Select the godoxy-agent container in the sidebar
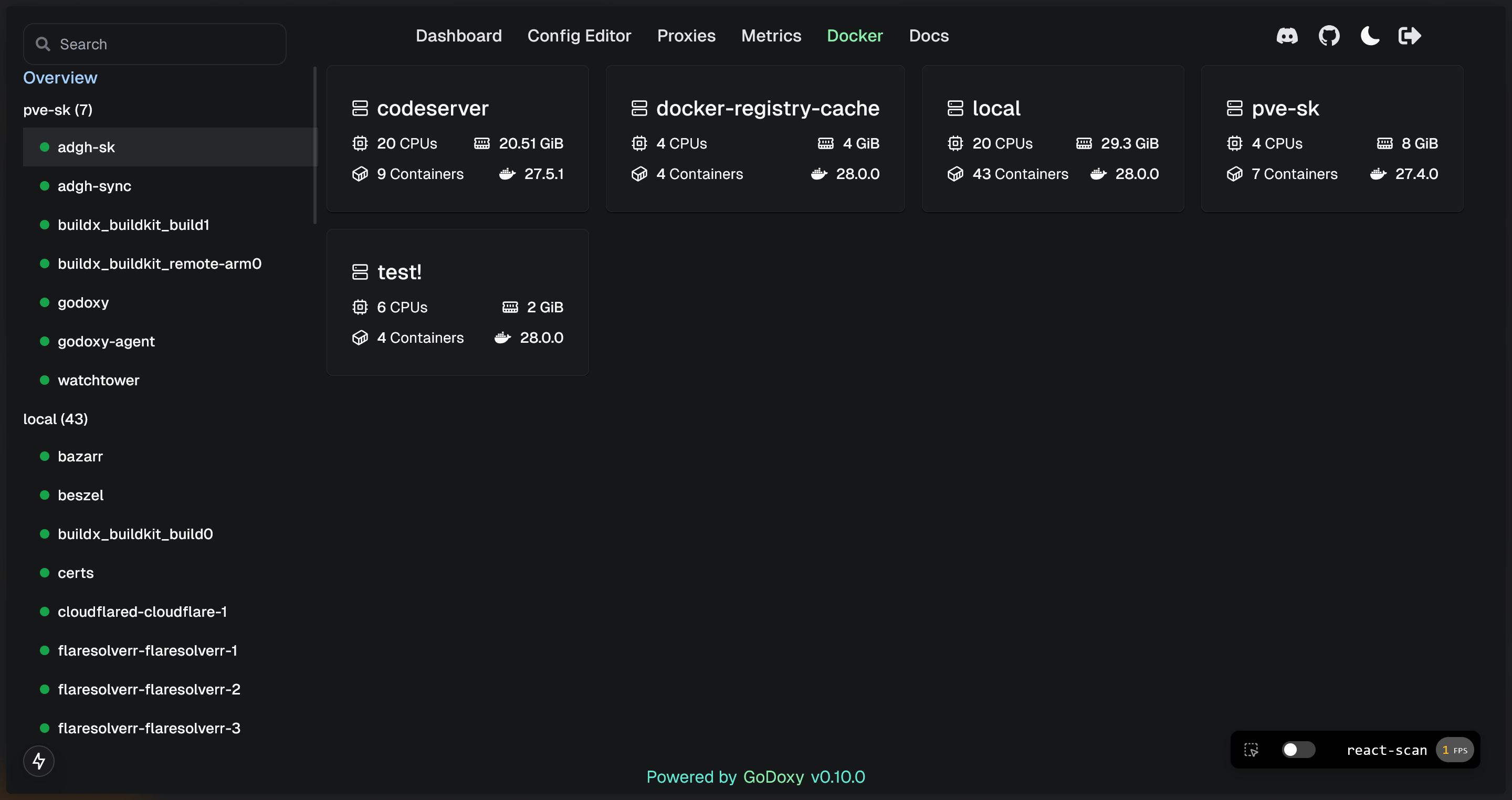Viewport: 1512px width, 800px height. 106,341
